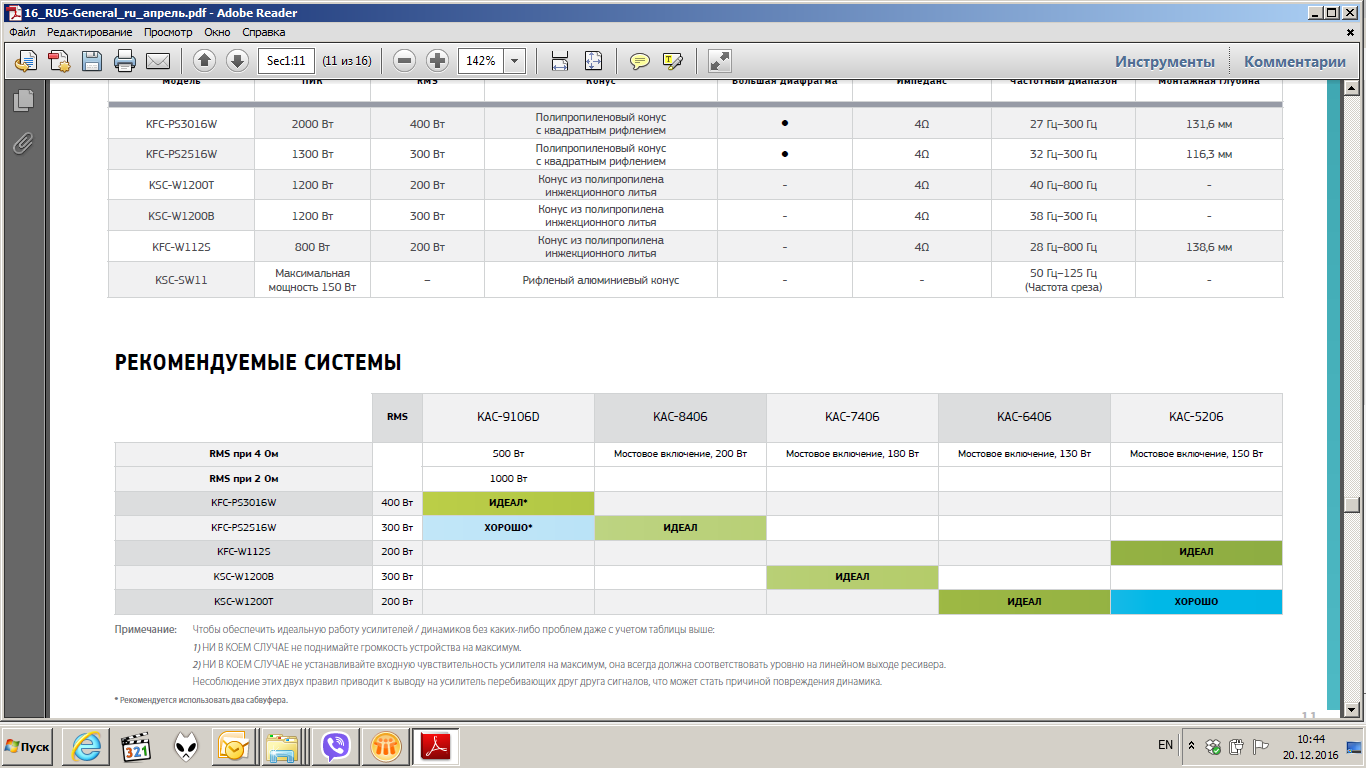
Task: Open Windows Explorer taskbar icon
Action: coord(285,746)
